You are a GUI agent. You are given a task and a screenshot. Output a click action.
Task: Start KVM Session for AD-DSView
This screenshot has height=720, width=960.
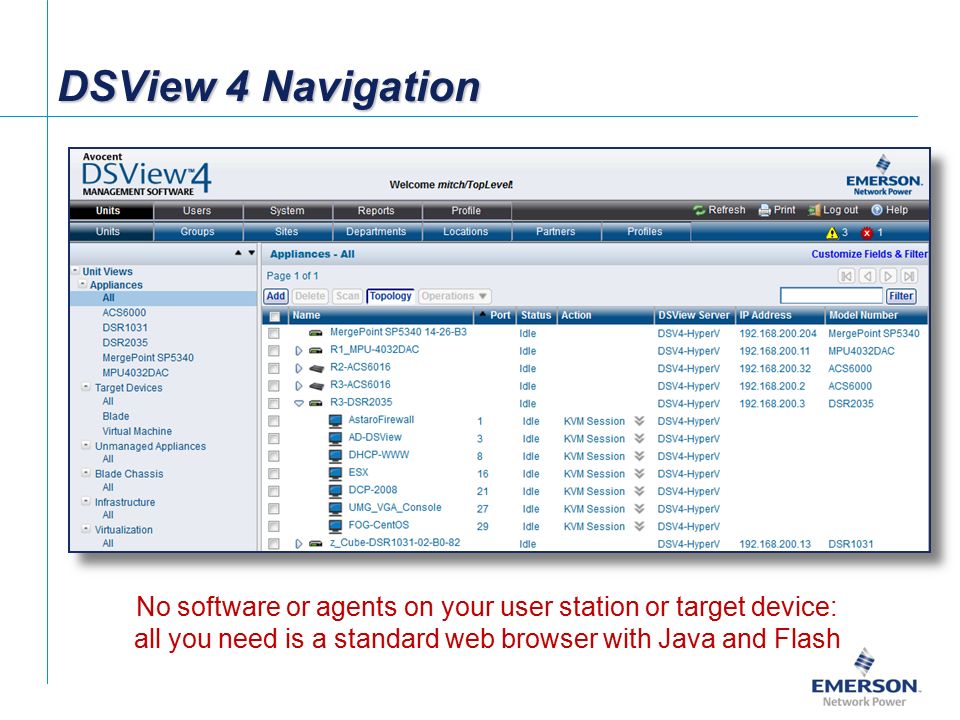point(594,439)
